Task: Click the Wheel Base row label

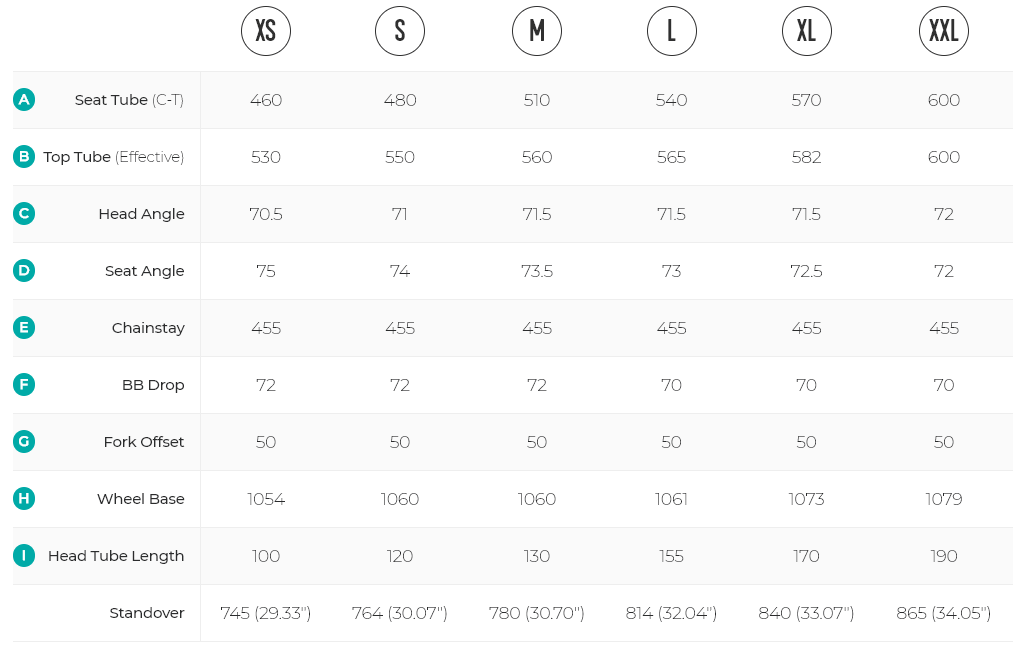Action: 141,499
